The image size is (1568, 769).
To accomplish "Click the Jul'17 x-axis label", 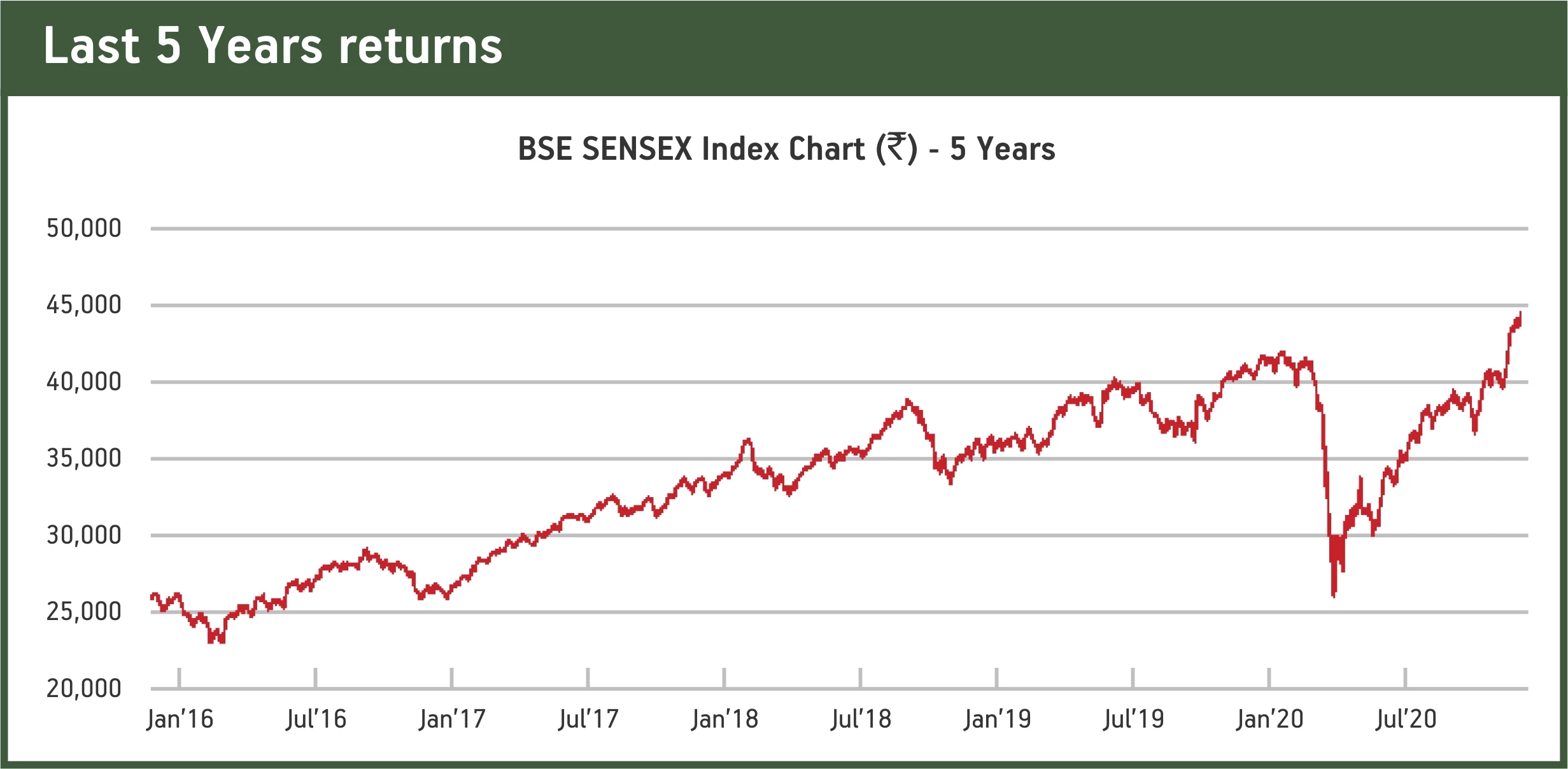I will [x=588, y=719].
